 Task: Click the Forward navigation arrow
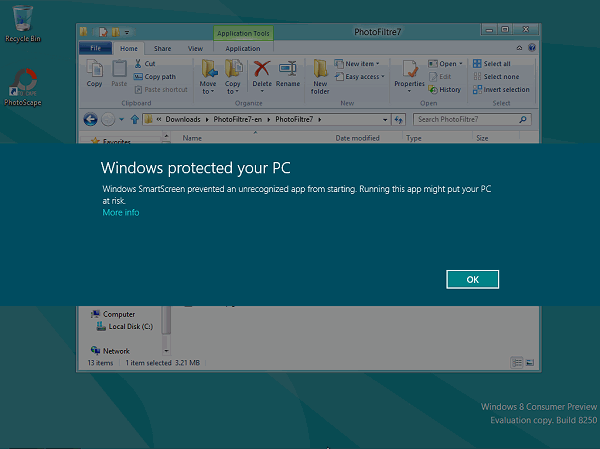click(108, 119)
